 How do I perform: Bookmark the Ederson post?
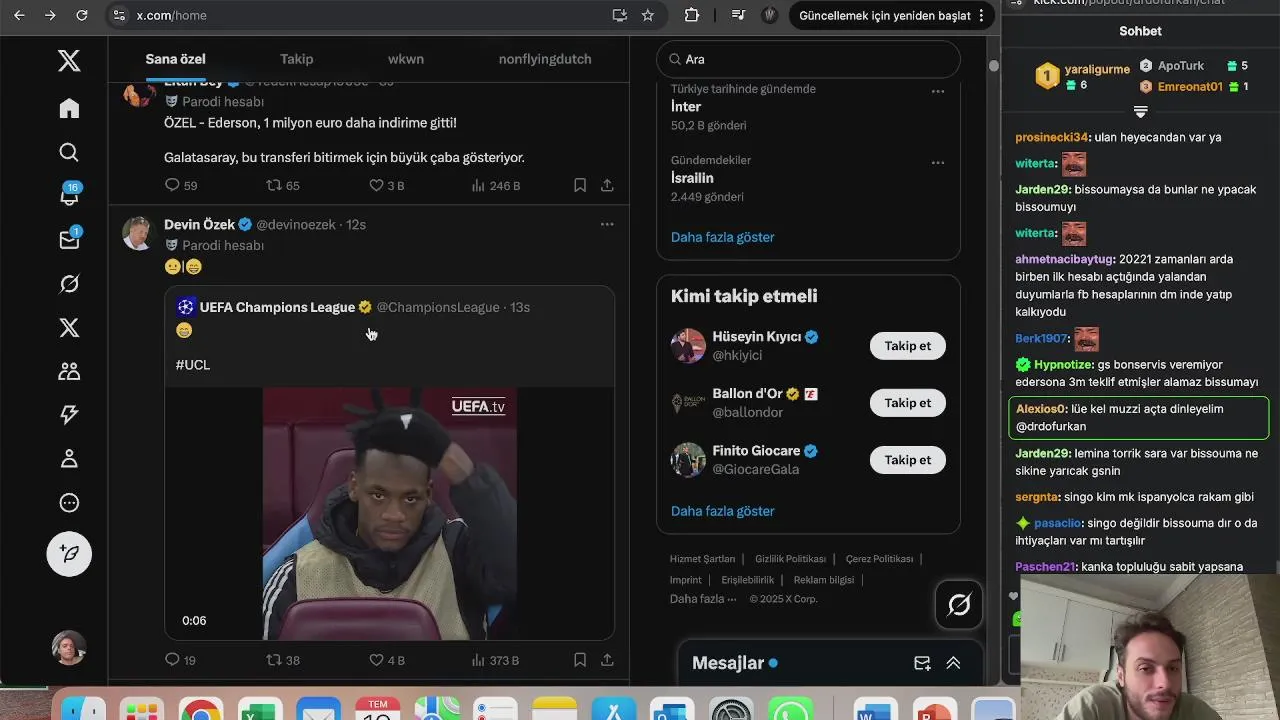(x=580, y=185)
